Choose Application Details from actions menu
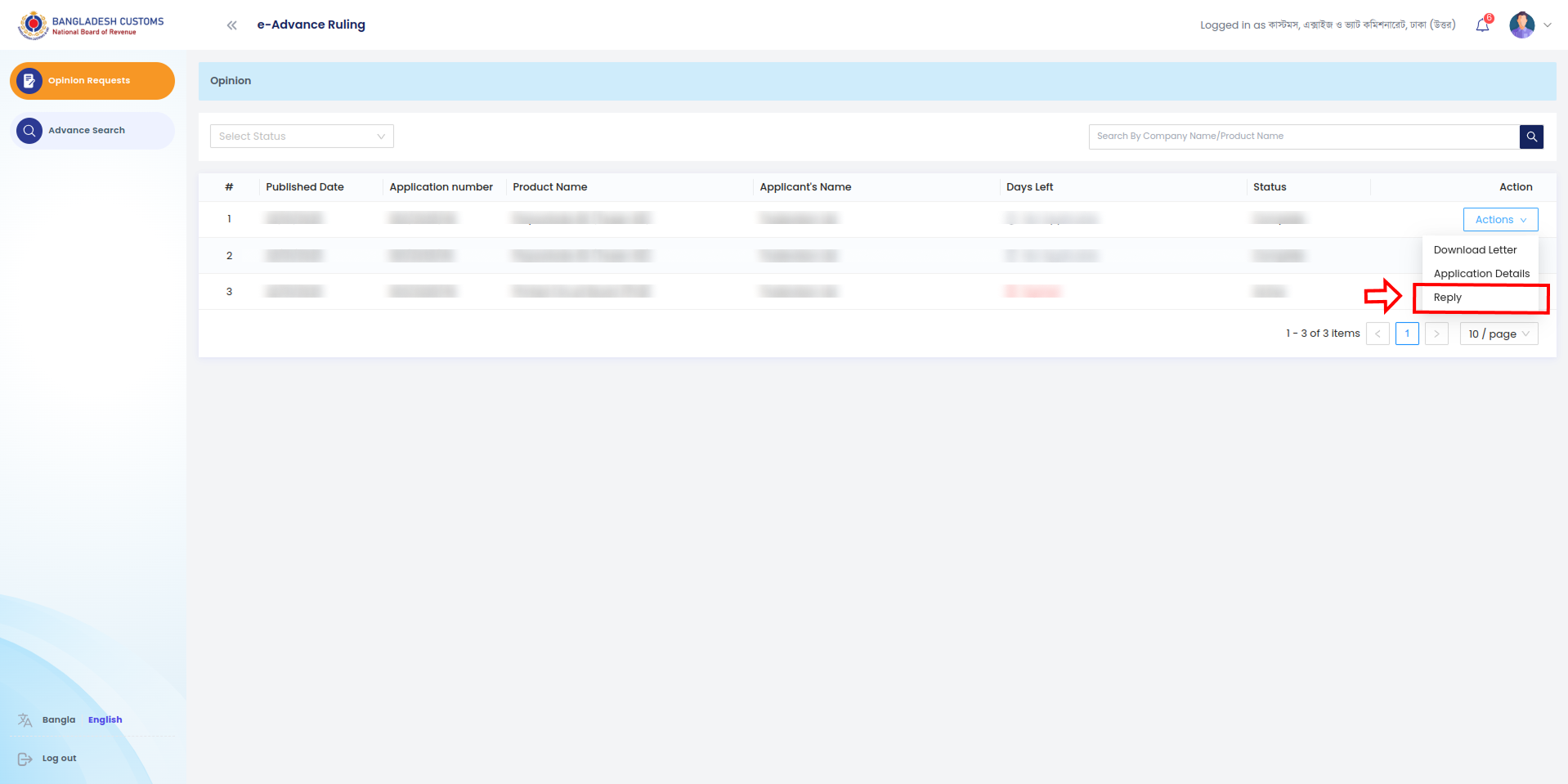This screenshot has height=784, width=1568. [x=1481, y=274]
